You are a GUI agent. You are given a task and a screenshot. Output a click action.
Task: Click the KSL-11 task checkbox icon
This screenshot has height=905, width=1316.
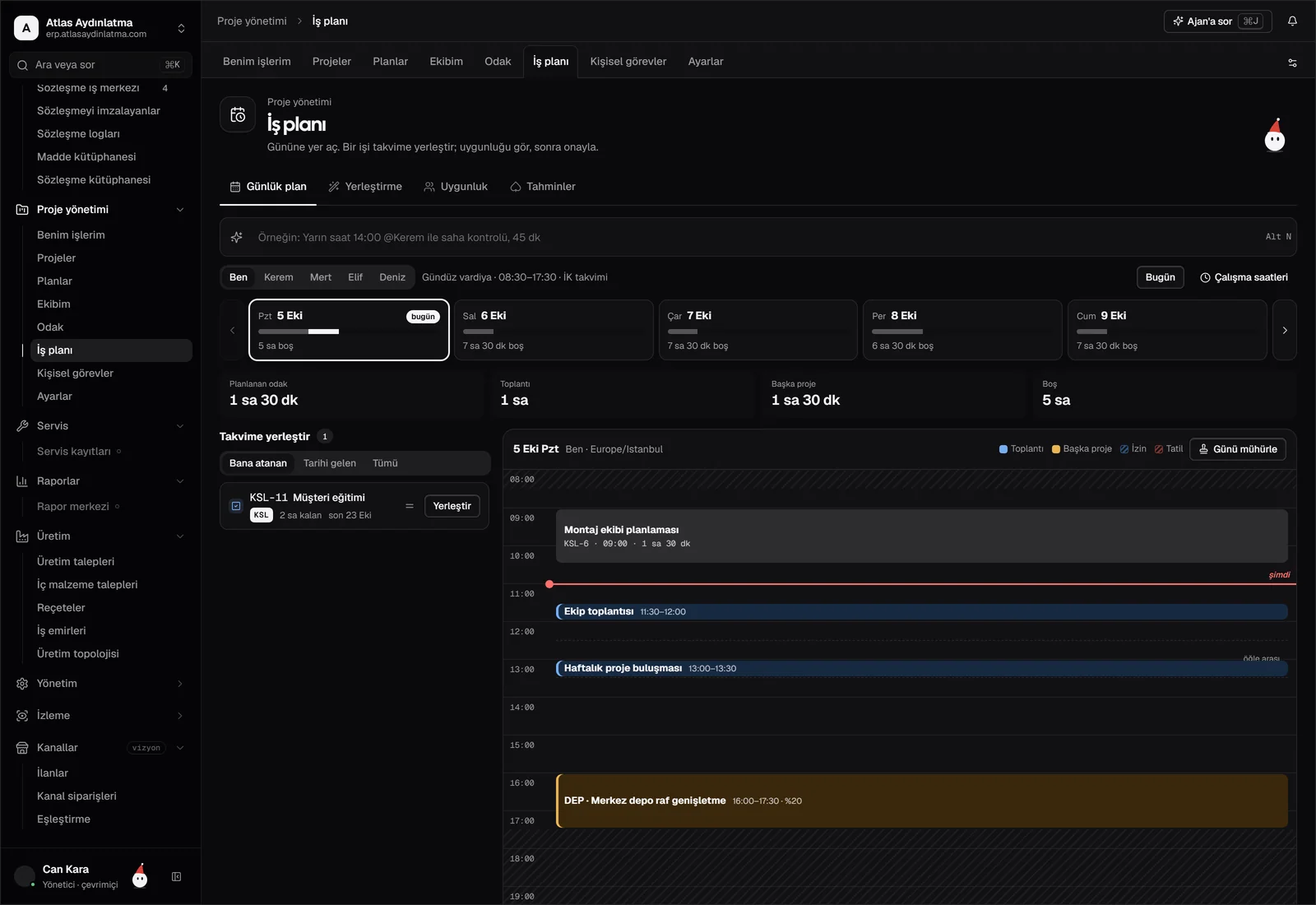pyautogui.click(x=236, y=506)
